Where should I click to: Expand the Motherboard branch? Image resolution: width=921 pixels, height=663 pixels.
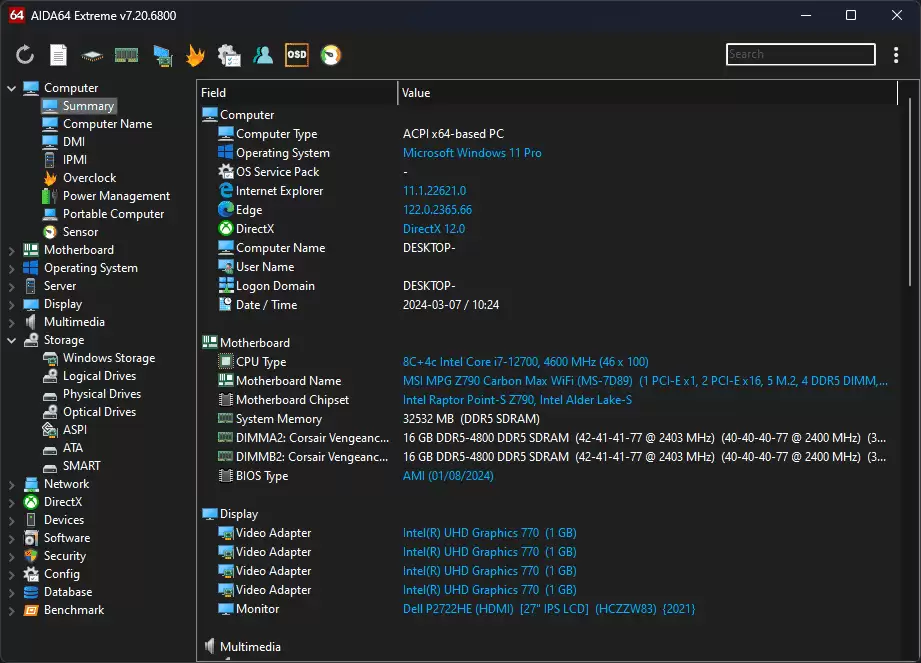coord(10,249)
